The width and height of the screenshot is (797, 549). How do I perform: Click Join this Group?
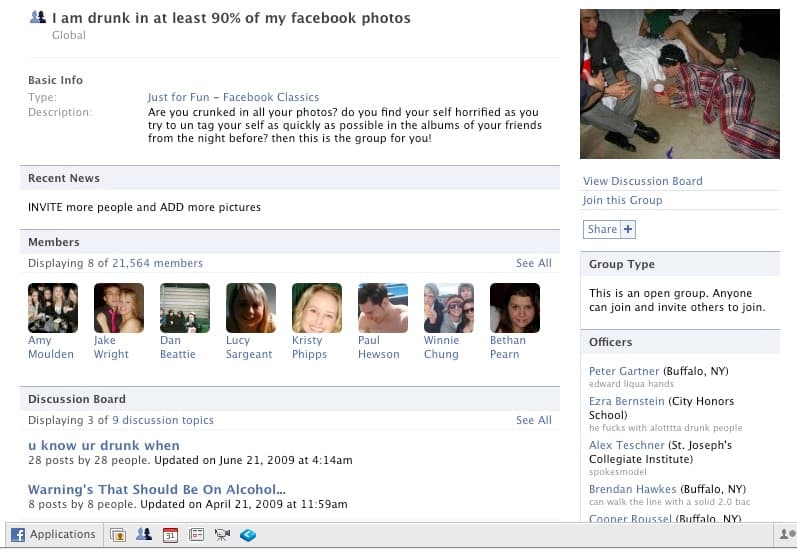point(622,200)
